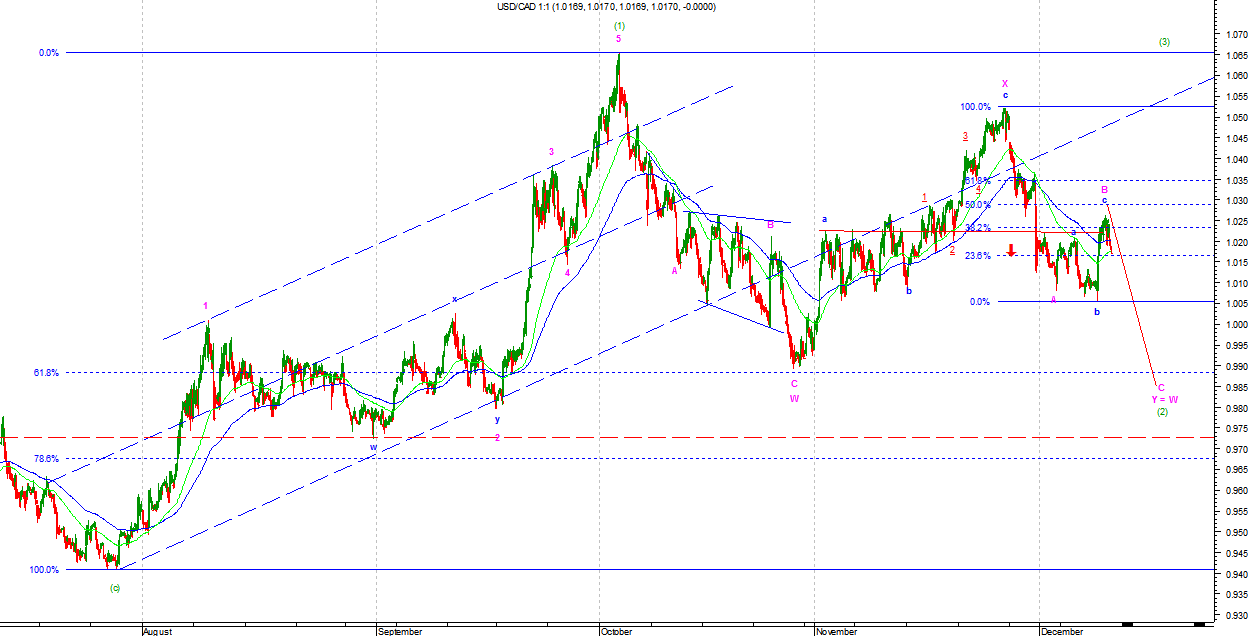Click the 78.6% Fibonacci level label
Screen dimensions: 1250x636
pyautogui.click(x=46, y=458)
